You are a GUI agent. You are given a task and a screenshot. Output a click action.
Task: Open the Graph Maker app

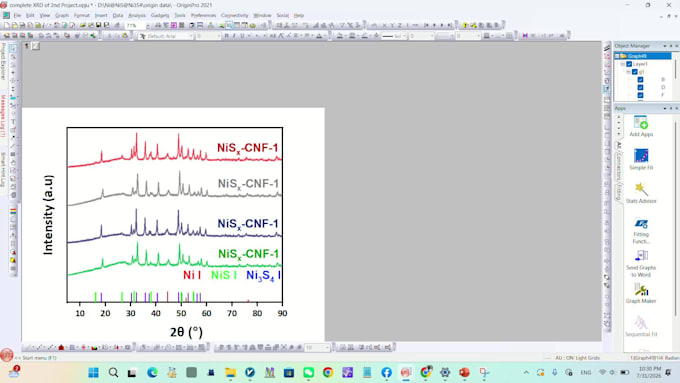641,289
